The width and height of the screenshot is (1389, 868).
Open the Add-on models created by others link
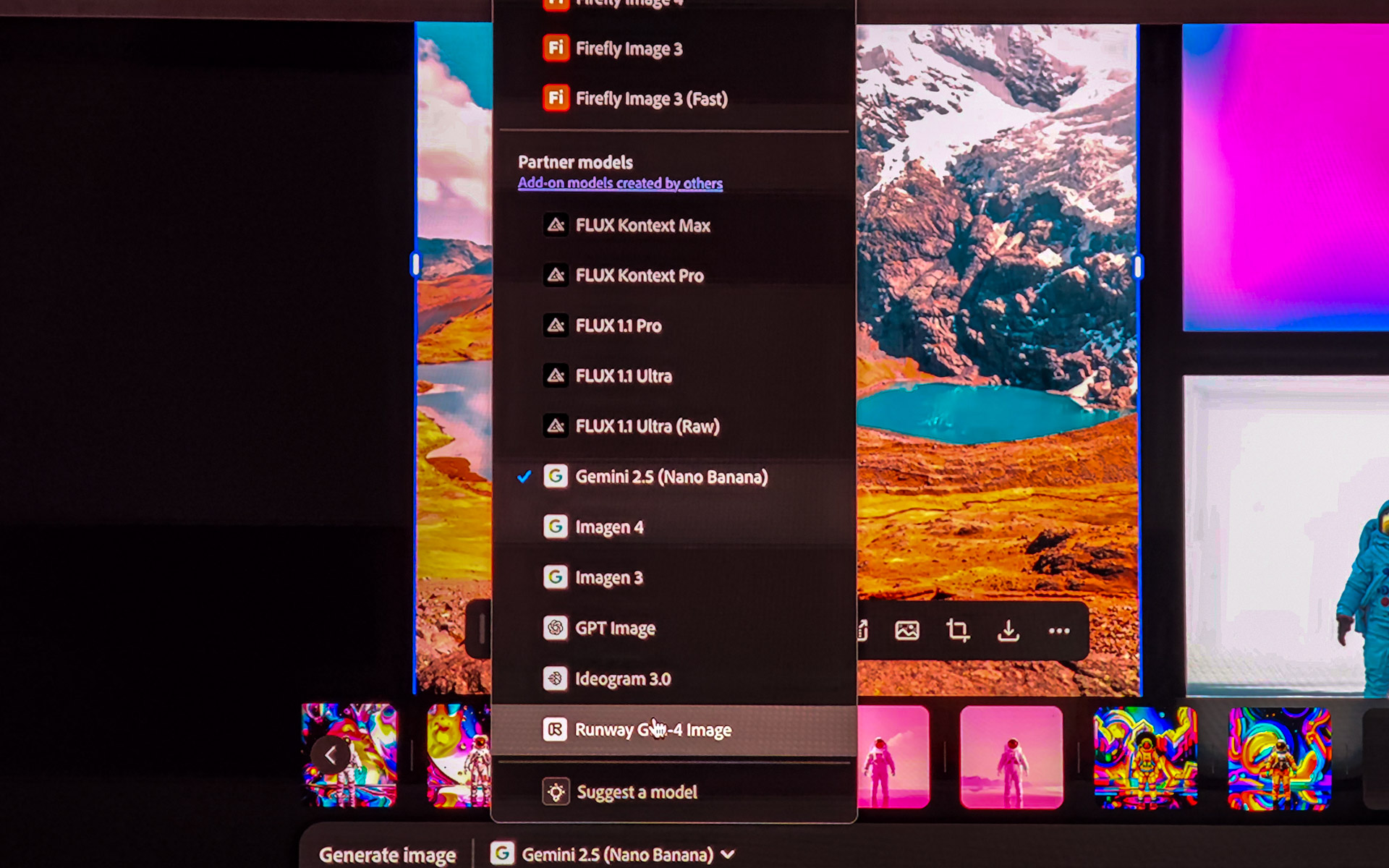pyautogui.click(x=620, y=183)
